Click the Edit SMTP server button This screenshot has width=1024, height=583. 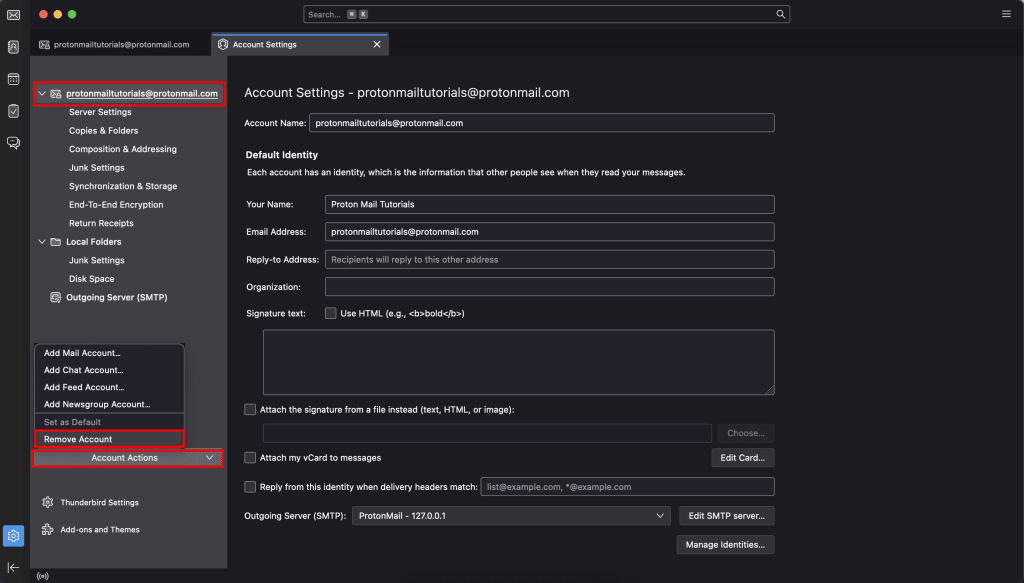pyautogui.click(x=726, y=516)
